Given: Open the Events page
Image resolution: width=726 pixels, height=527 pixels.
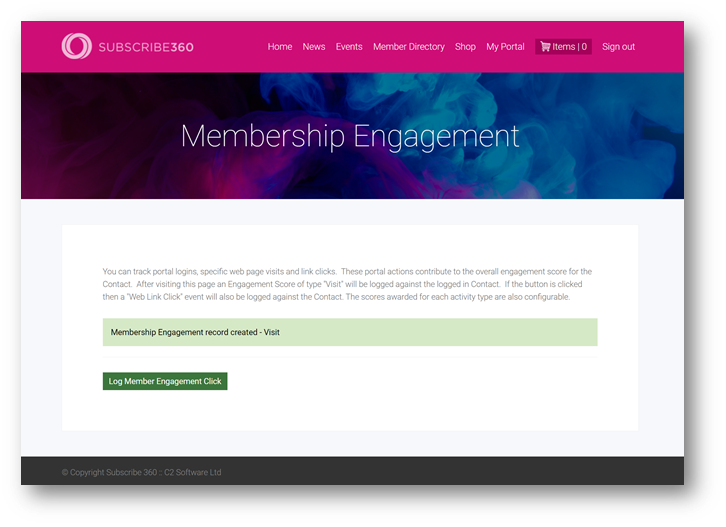Looking at the screenshot, I should (349, 47).
